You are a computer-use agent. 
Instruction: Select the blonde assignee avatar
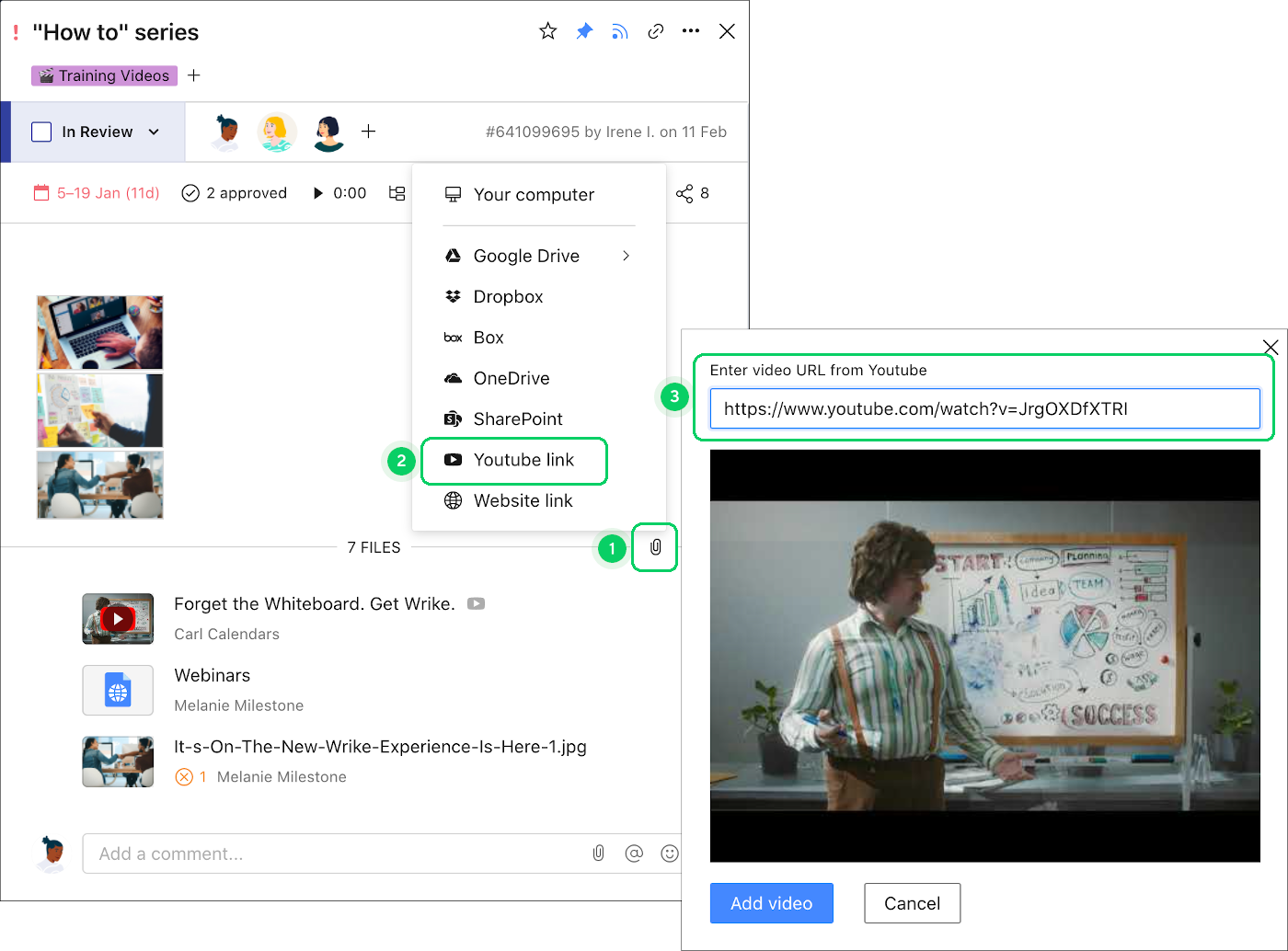pos(277,132)
